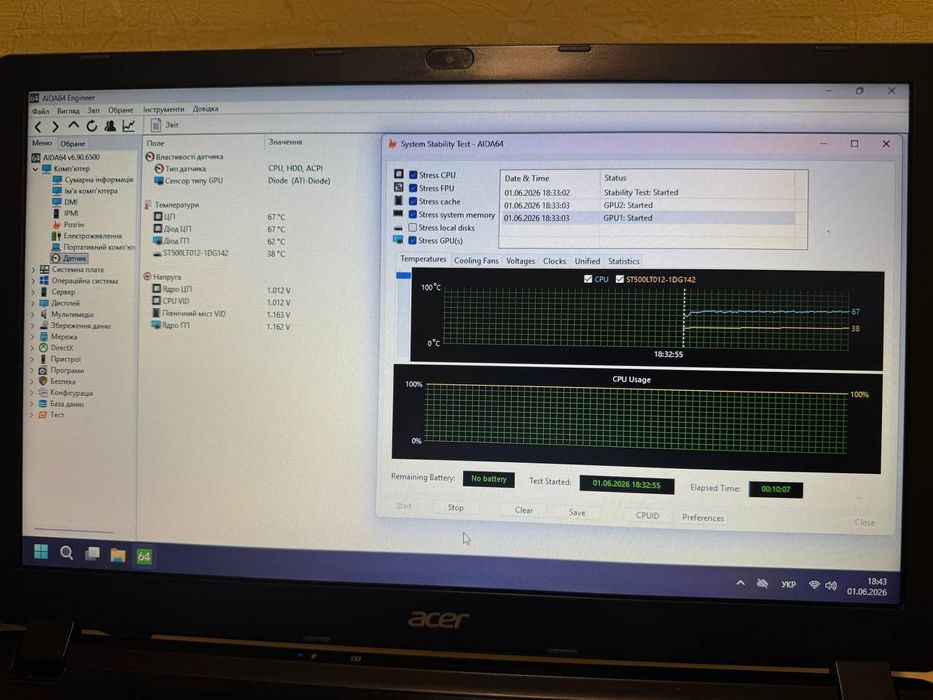Expand the Мультимедіа tree node
This screenshot has width=933, height=700.
[33, 314]
